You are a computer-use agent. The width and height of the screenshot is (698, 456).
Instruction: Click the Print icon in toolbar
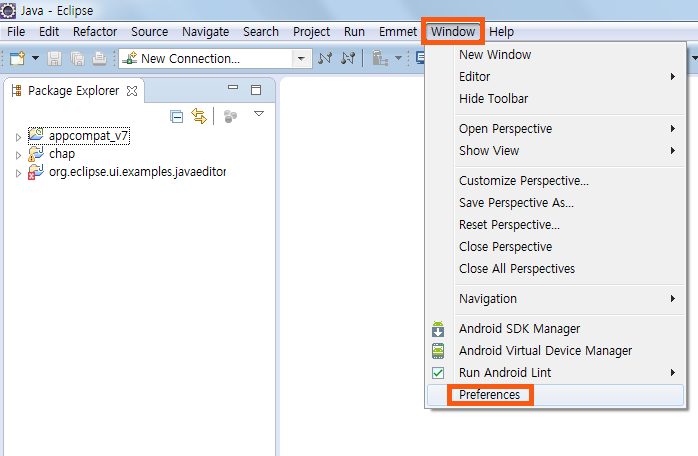(99, 58)
